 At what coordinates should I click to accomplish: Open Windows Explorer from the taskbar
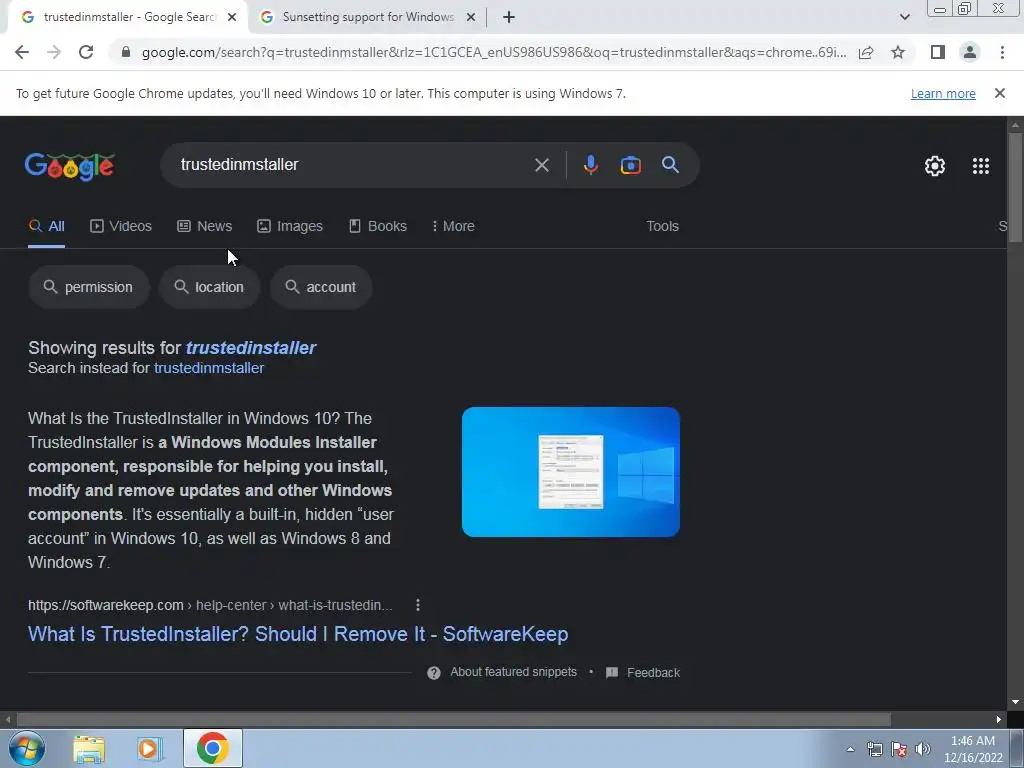89,748
